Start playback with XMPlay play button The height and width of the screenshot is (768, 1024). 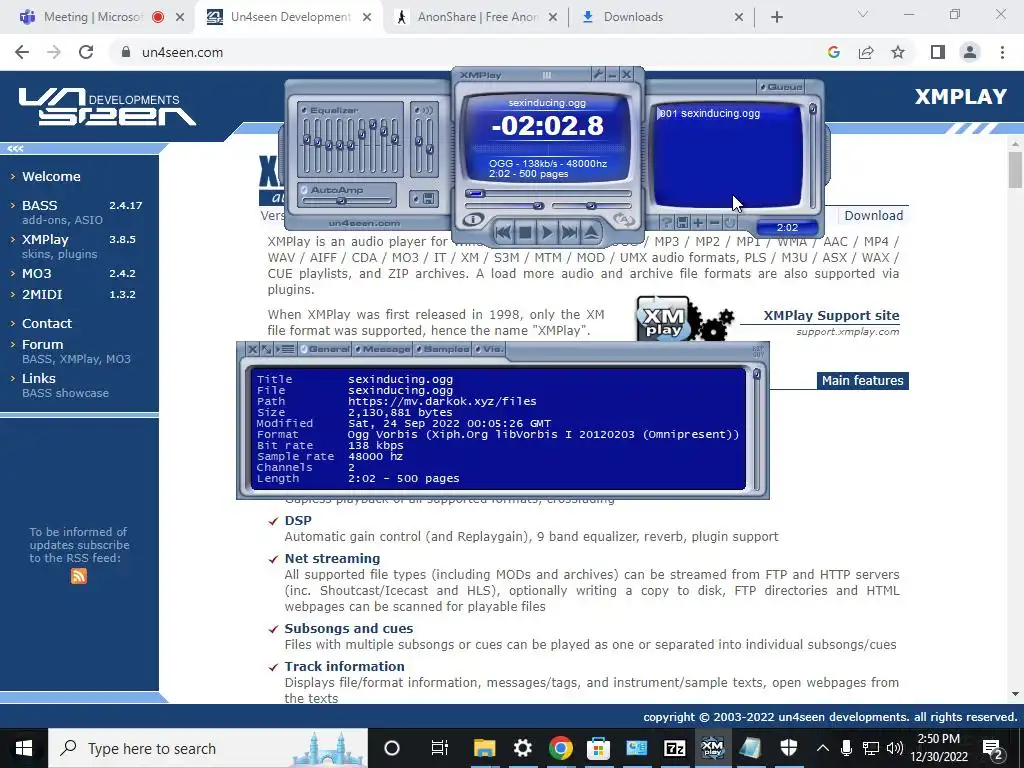tap(547, 232)
